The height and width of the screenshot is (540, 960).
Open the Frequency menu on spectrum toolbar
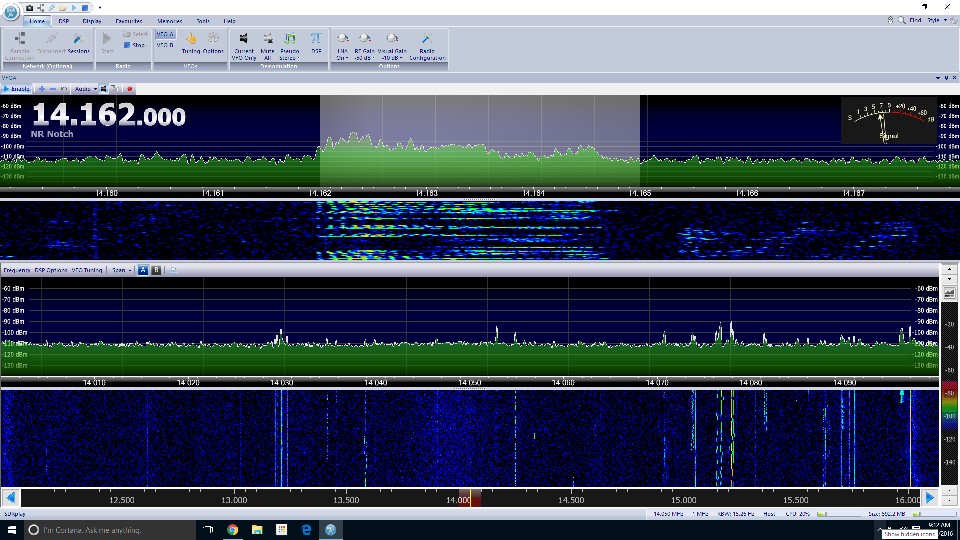(17, 270)
